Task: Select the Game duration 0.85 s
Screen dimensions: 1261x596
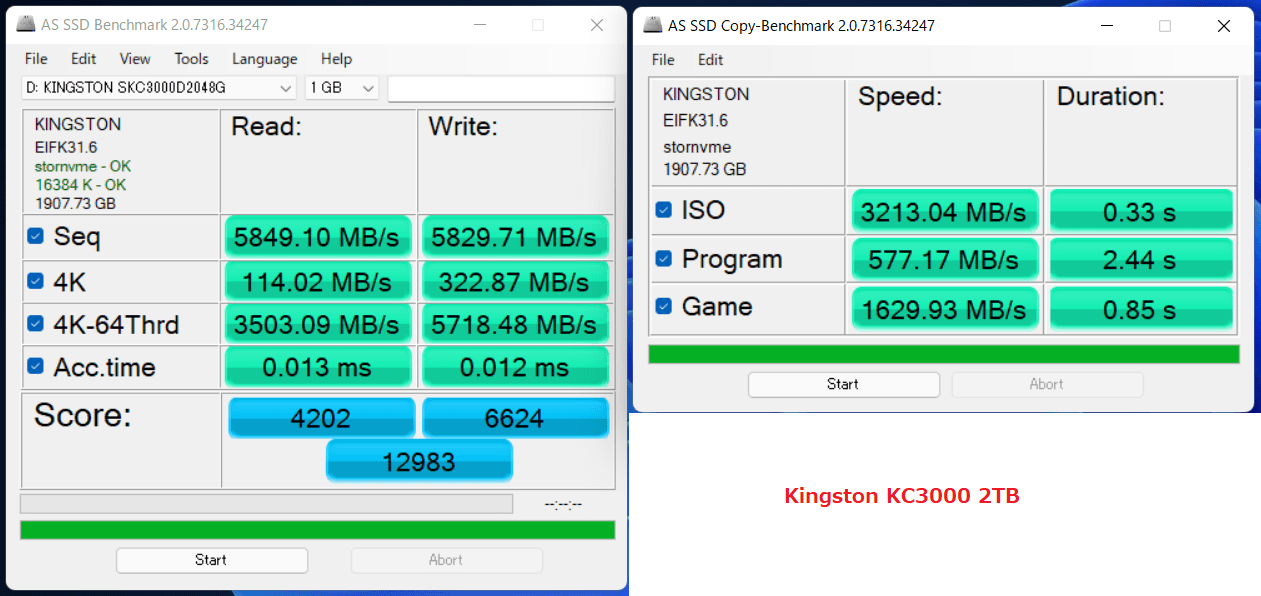Action: [x=1141, y=309]
